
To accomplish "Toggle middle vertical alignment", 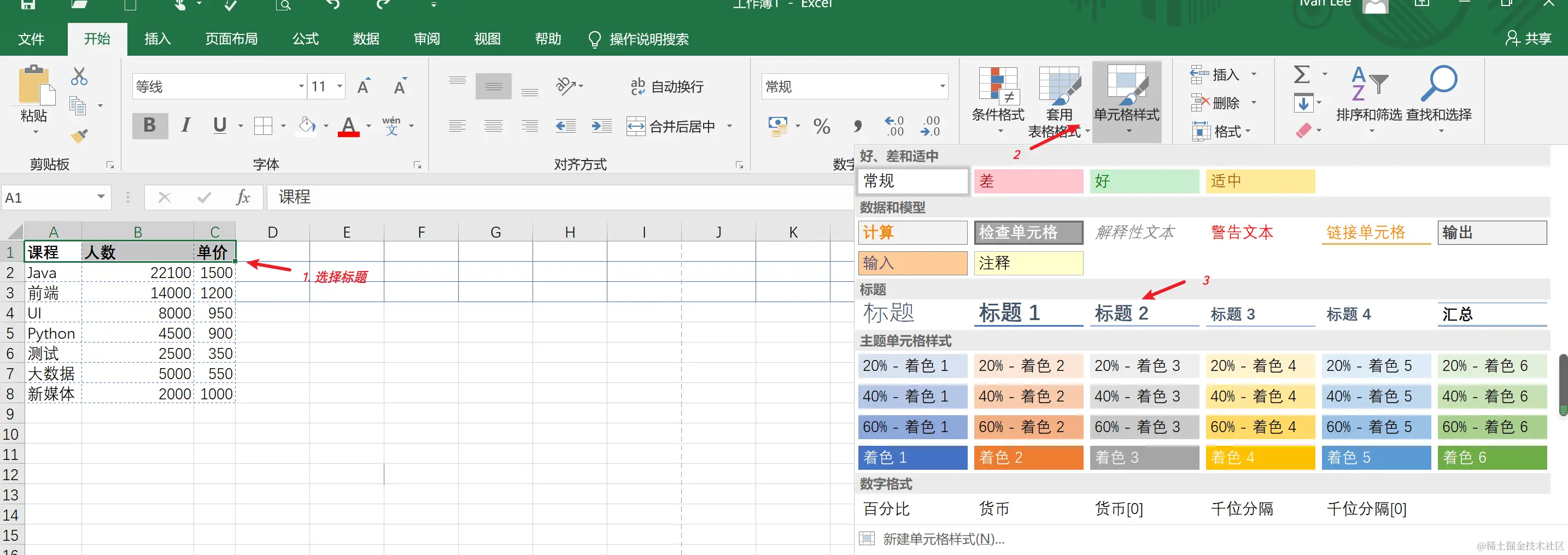I will coord(494,86).
